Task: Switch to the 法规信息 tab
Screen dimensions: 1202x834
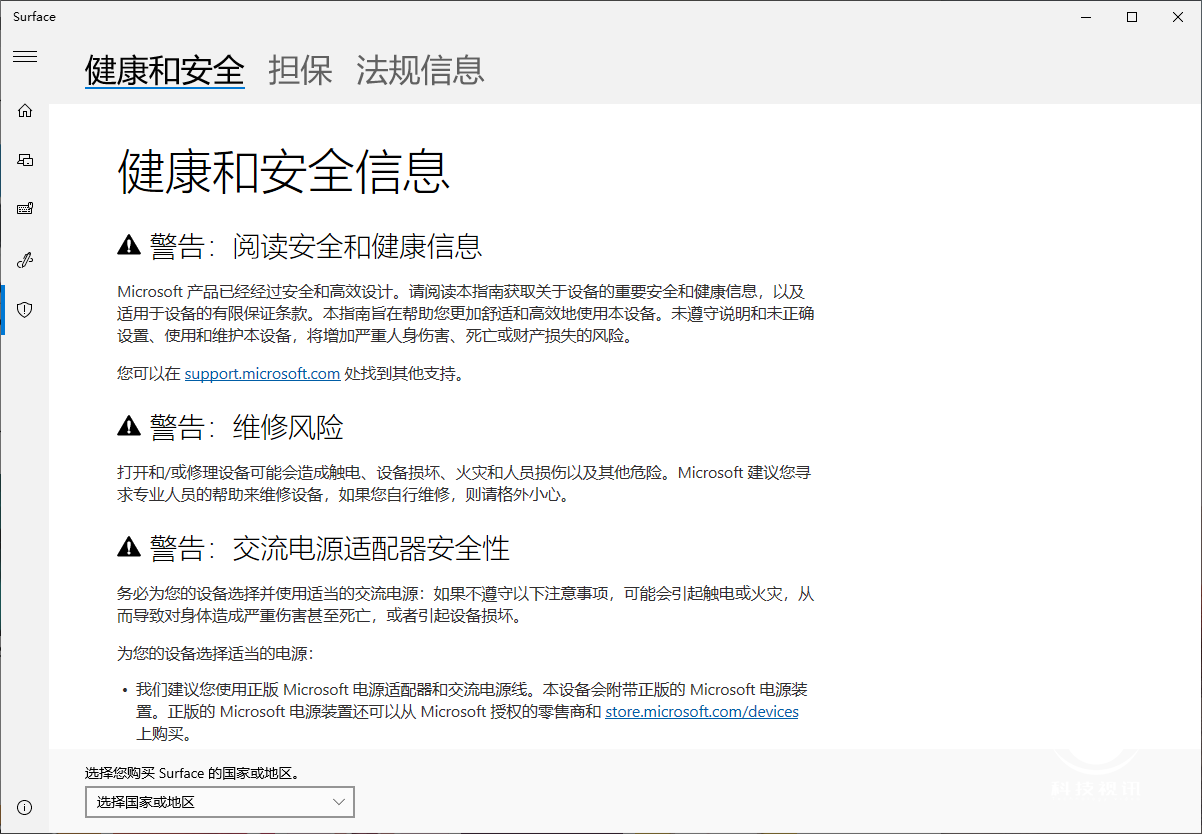Action: coord(420,71)
